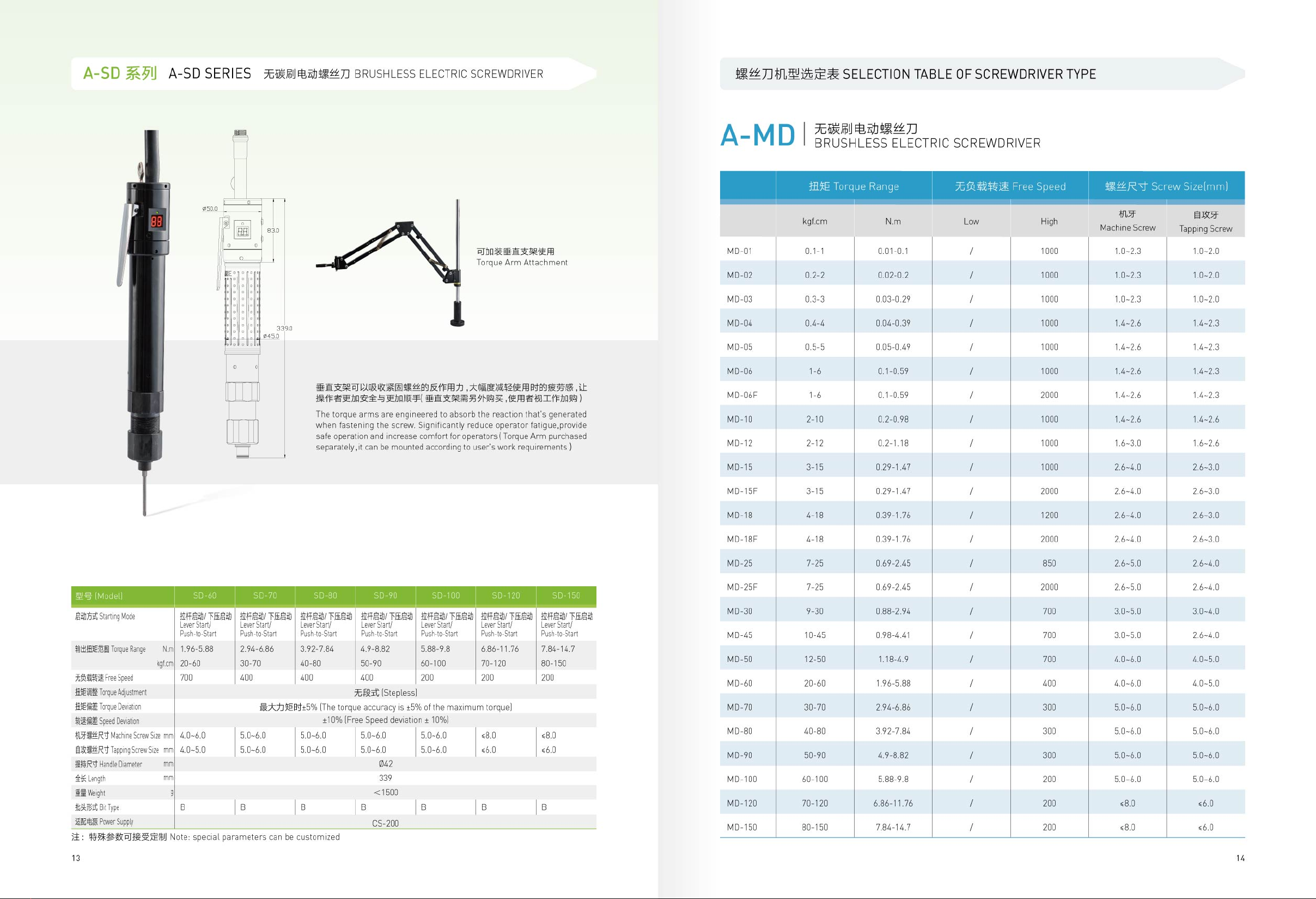Screen dimensions: 1316x899
Task: Click the 'CS-200' power supply value
Action: pyautogui.click(x=385, y=823)
